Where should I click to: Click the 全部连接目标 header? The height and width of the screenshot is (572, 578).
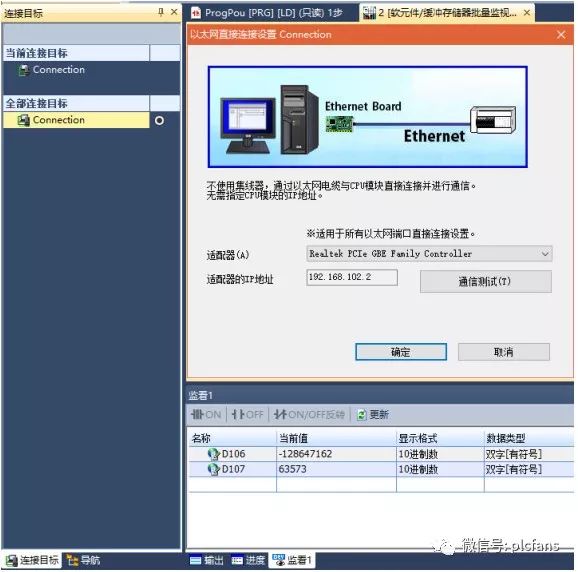tap(76, 103)
